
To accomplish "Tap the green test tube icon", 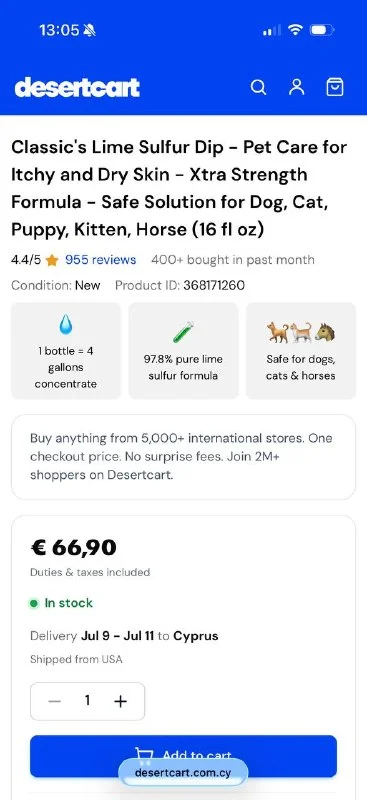I will (x=183, y=332).
